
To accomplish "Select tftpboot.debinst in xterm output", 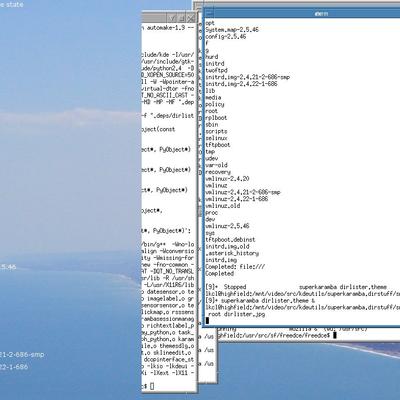I will (x=230, y=240).
